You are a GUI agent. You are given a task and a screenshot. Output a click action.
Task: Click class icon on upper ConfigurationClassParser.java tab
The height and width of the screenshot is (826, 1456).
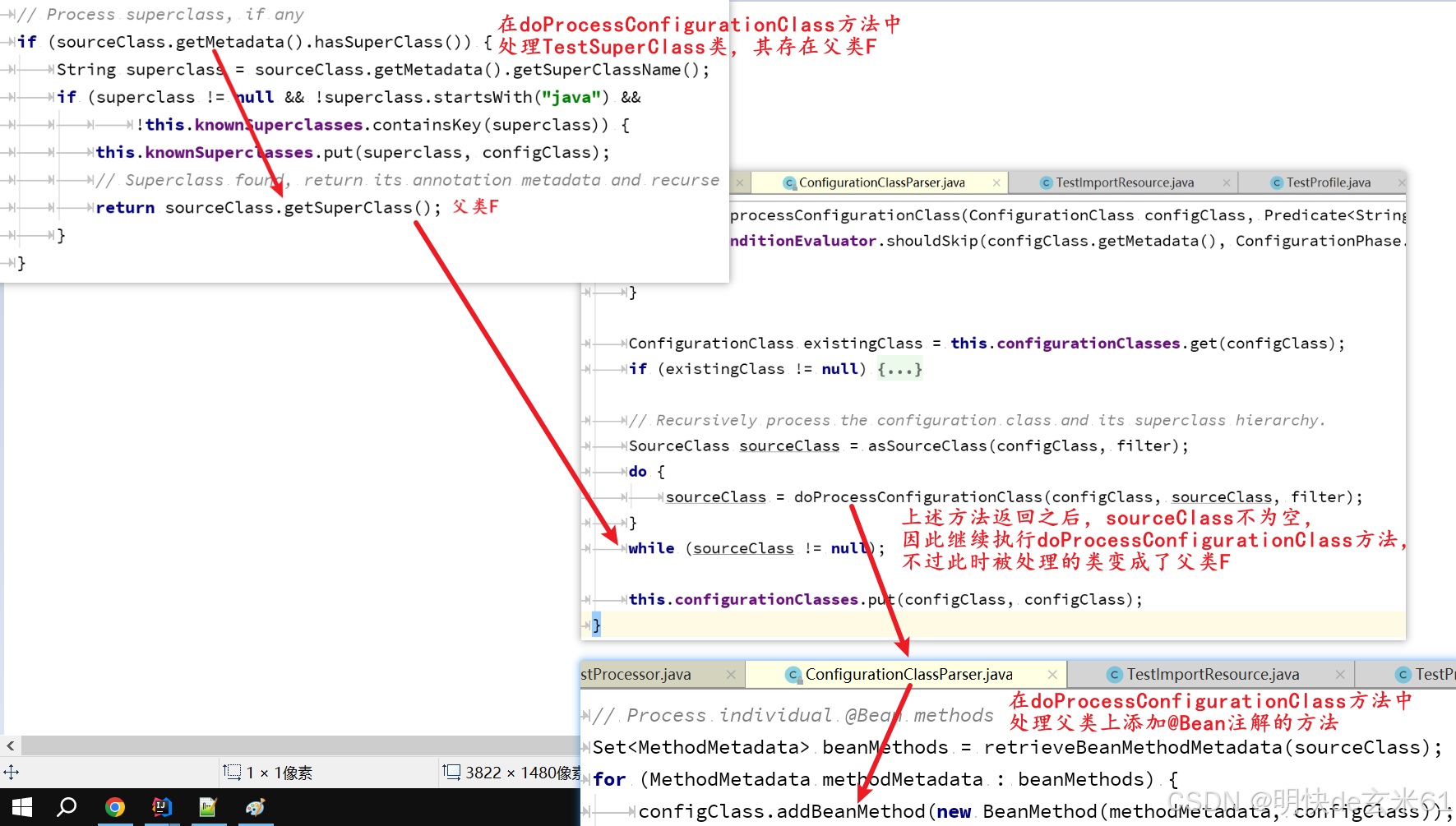click(x=789, y=182)
